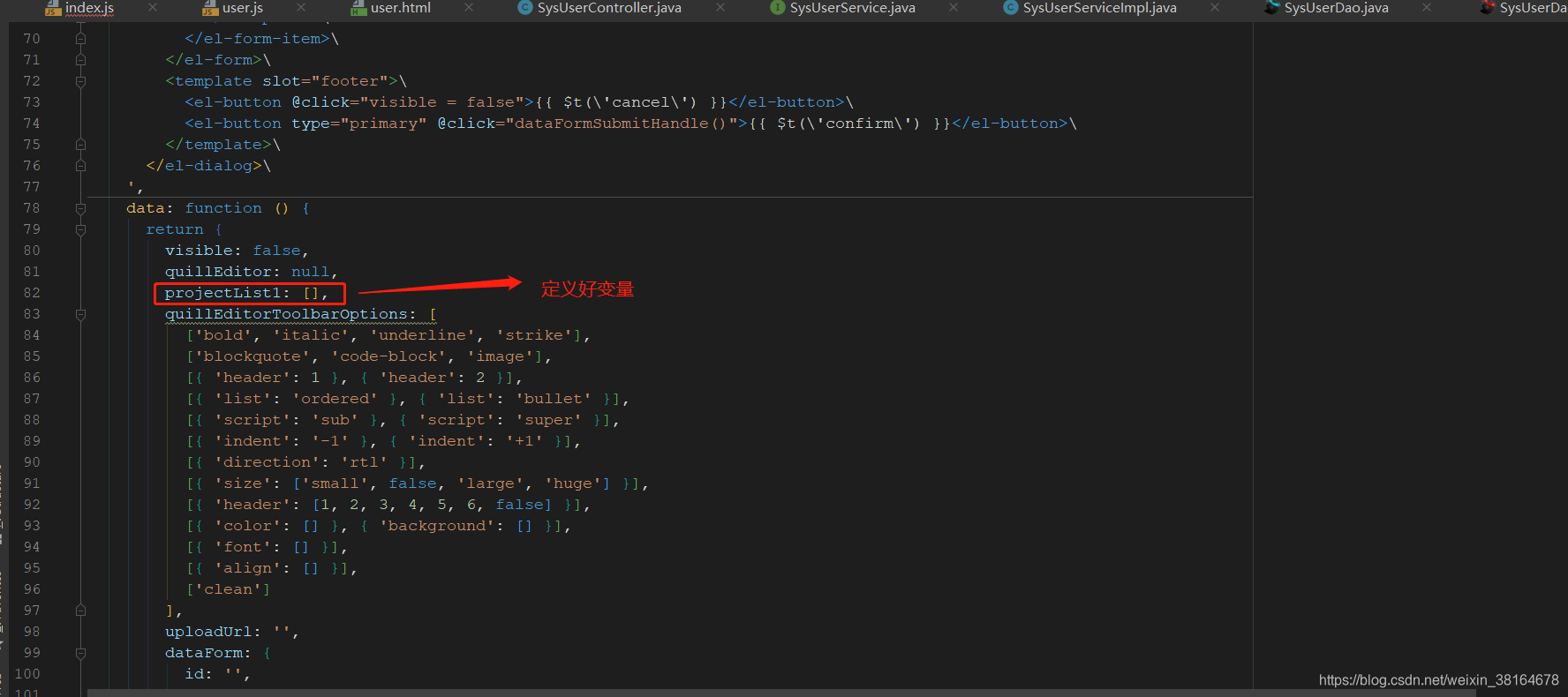Viewport: 1568px width, 697px height.
Task: Toggle the fold marker on line 70
Action: point(80,39)
